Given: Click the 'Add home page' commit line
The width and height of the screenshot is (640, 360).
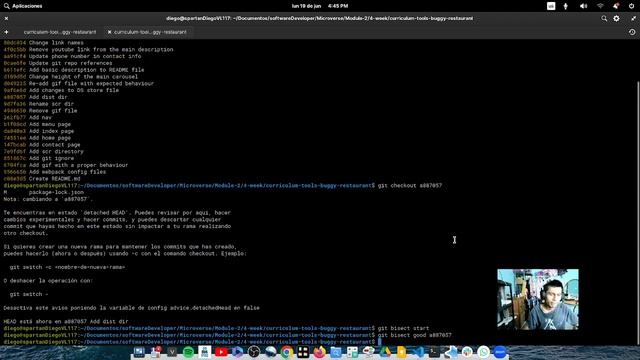Looking at the screenshot, I should pos(37,138).
